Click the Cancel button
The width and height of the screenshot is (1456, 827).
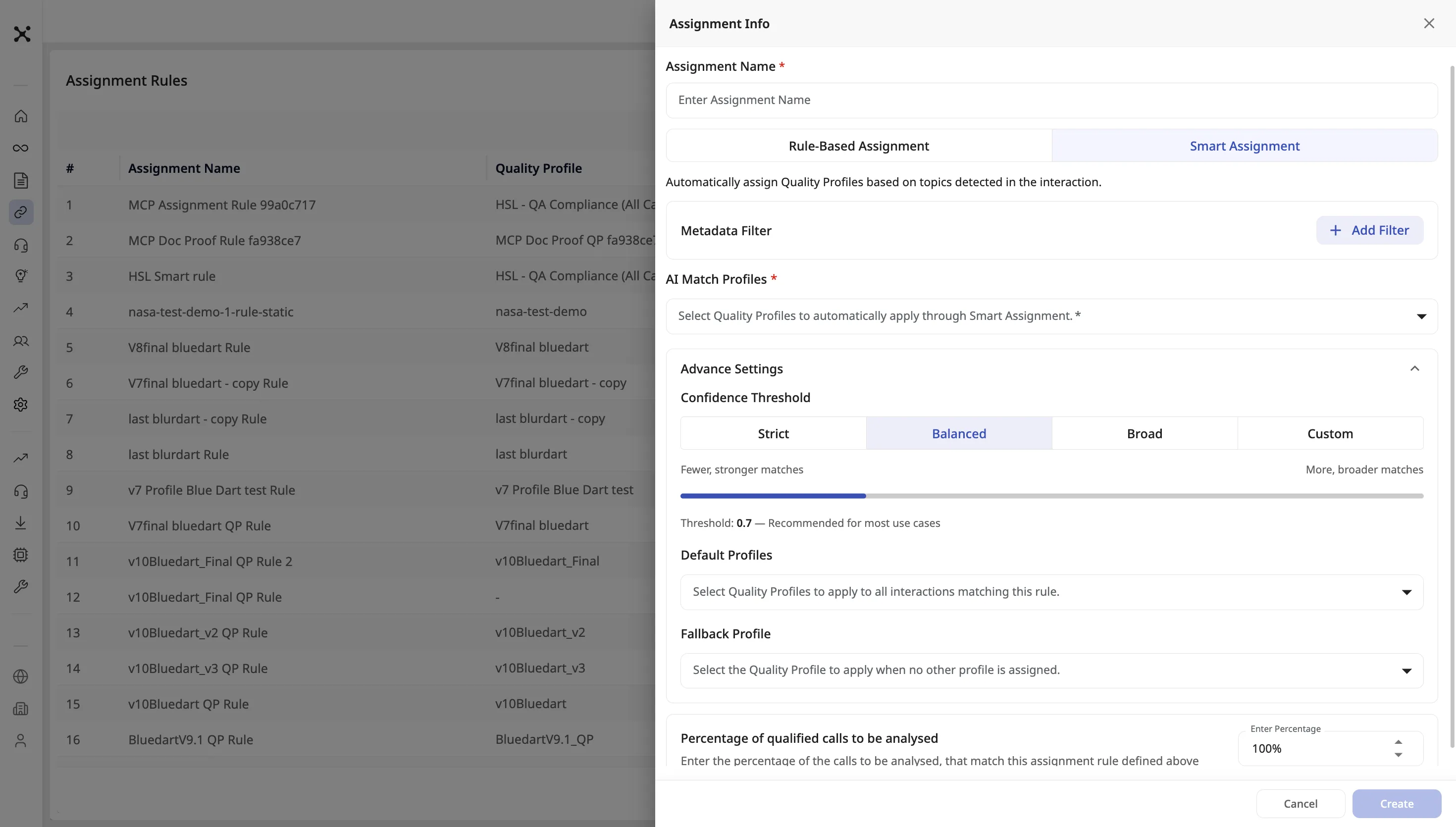tap(1300, 804)
